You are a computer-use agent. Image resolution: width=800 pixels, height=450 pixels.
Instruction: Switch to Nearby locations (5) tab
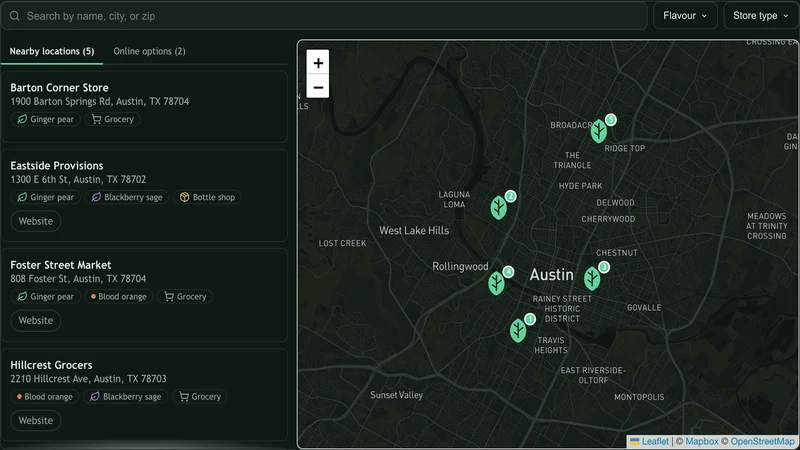[x=52, y=51]
